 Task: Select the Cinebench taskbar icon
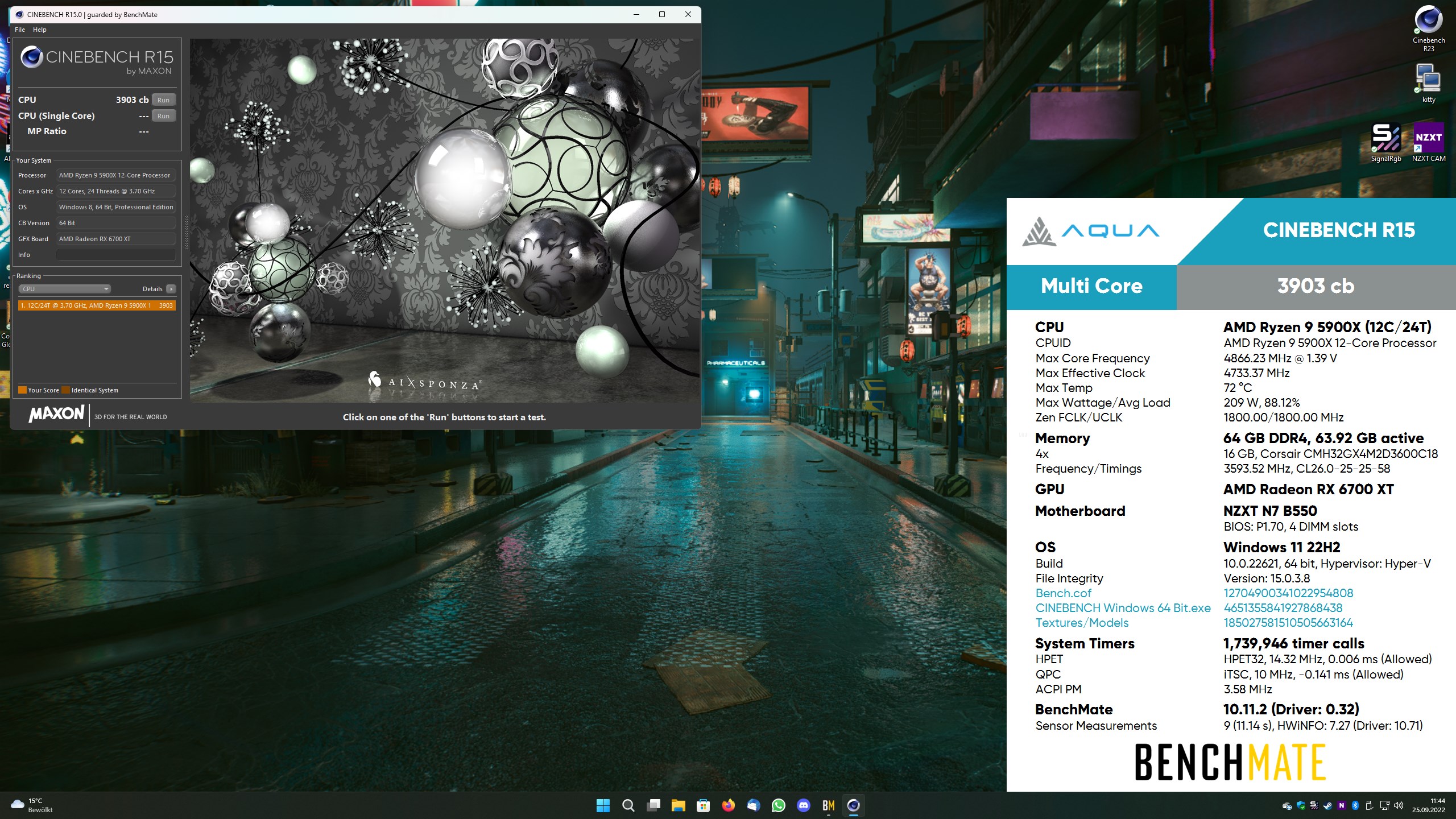click(853, 805)
